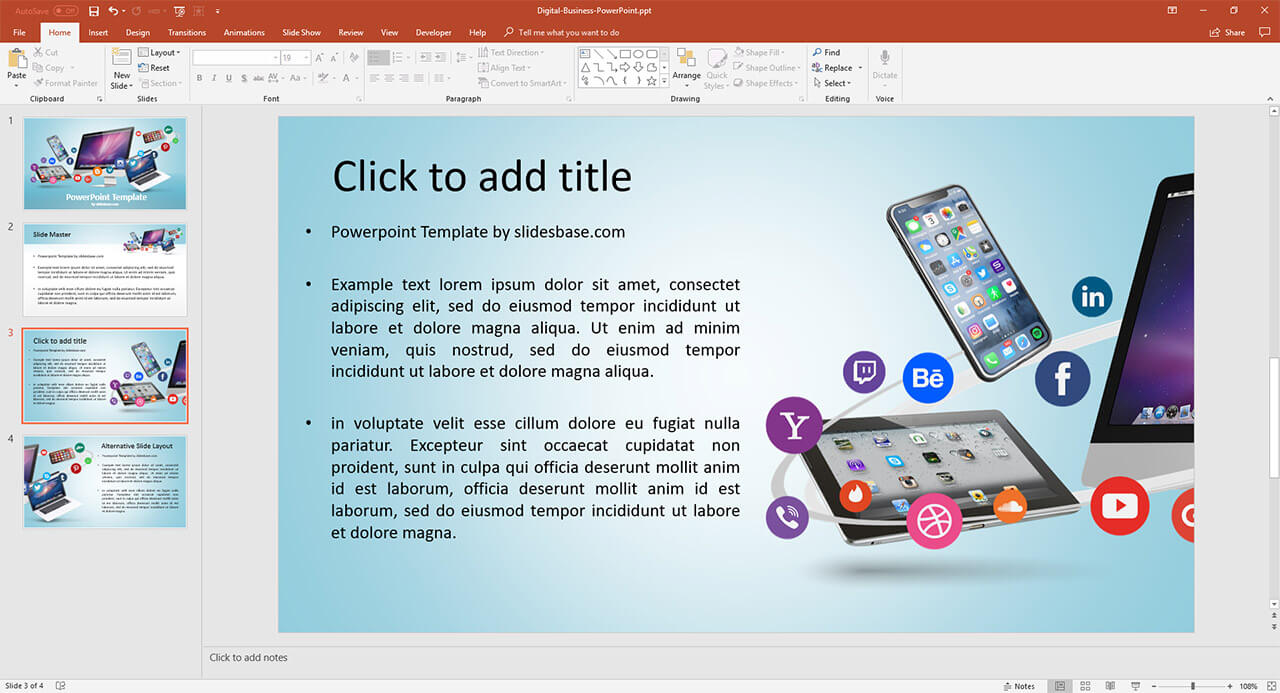Open the Line Spacing dropdown
The height and width of the screenshot is (693, 1280).
(x=465, y=58)
